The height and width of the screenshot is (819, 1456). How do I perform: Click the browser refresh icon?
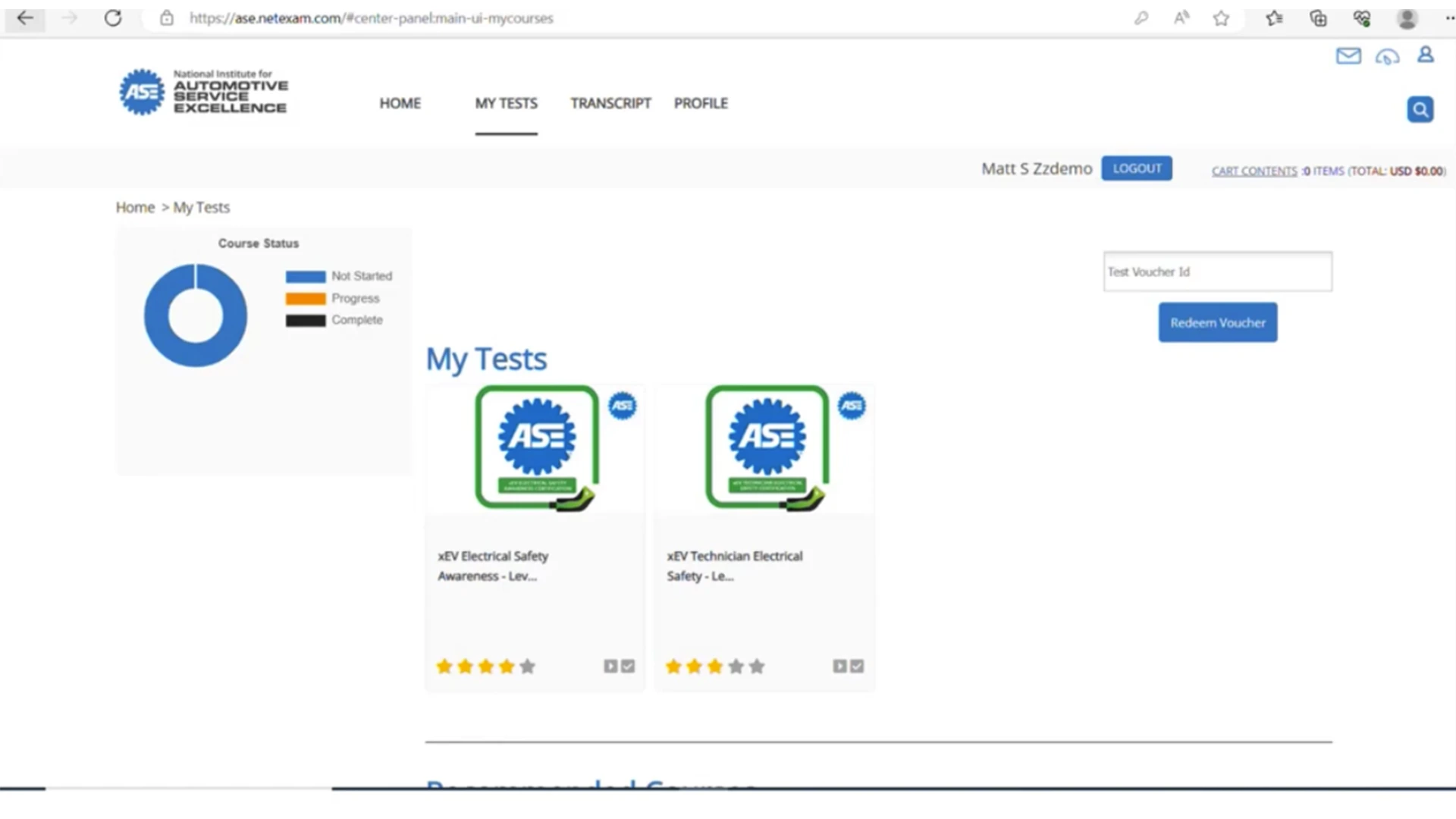pyautogui.click(x=113, y=18)
